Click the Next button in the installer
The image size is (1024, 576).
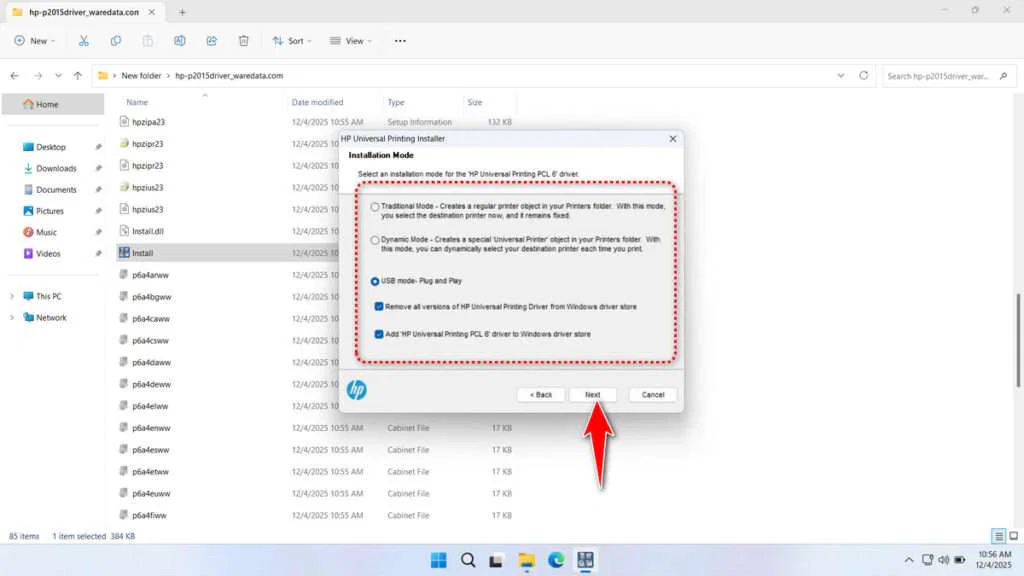point(593,394)
